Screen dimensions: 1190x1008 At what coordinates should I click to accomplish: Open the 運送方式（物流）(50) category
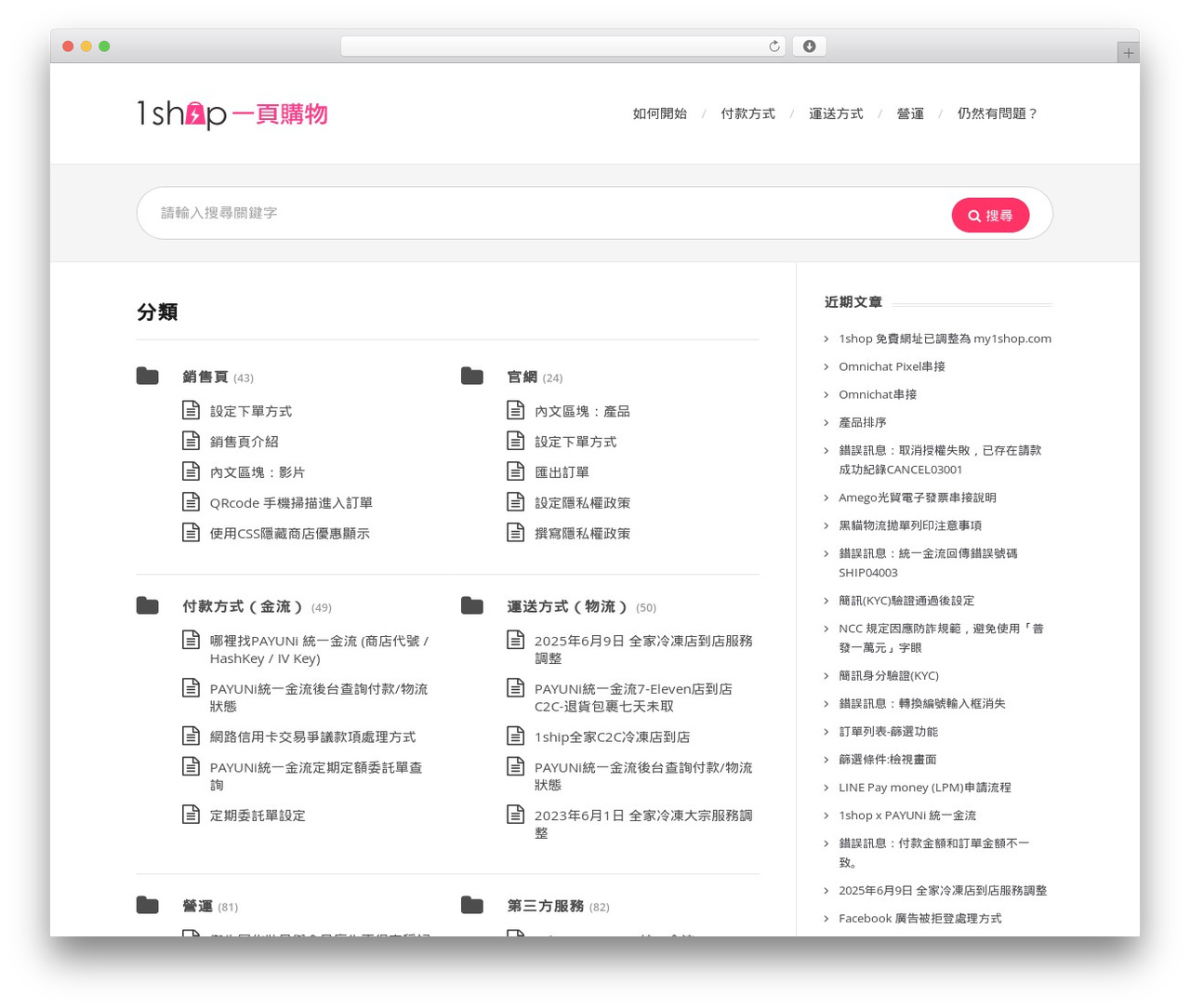(x=581, y=606)
